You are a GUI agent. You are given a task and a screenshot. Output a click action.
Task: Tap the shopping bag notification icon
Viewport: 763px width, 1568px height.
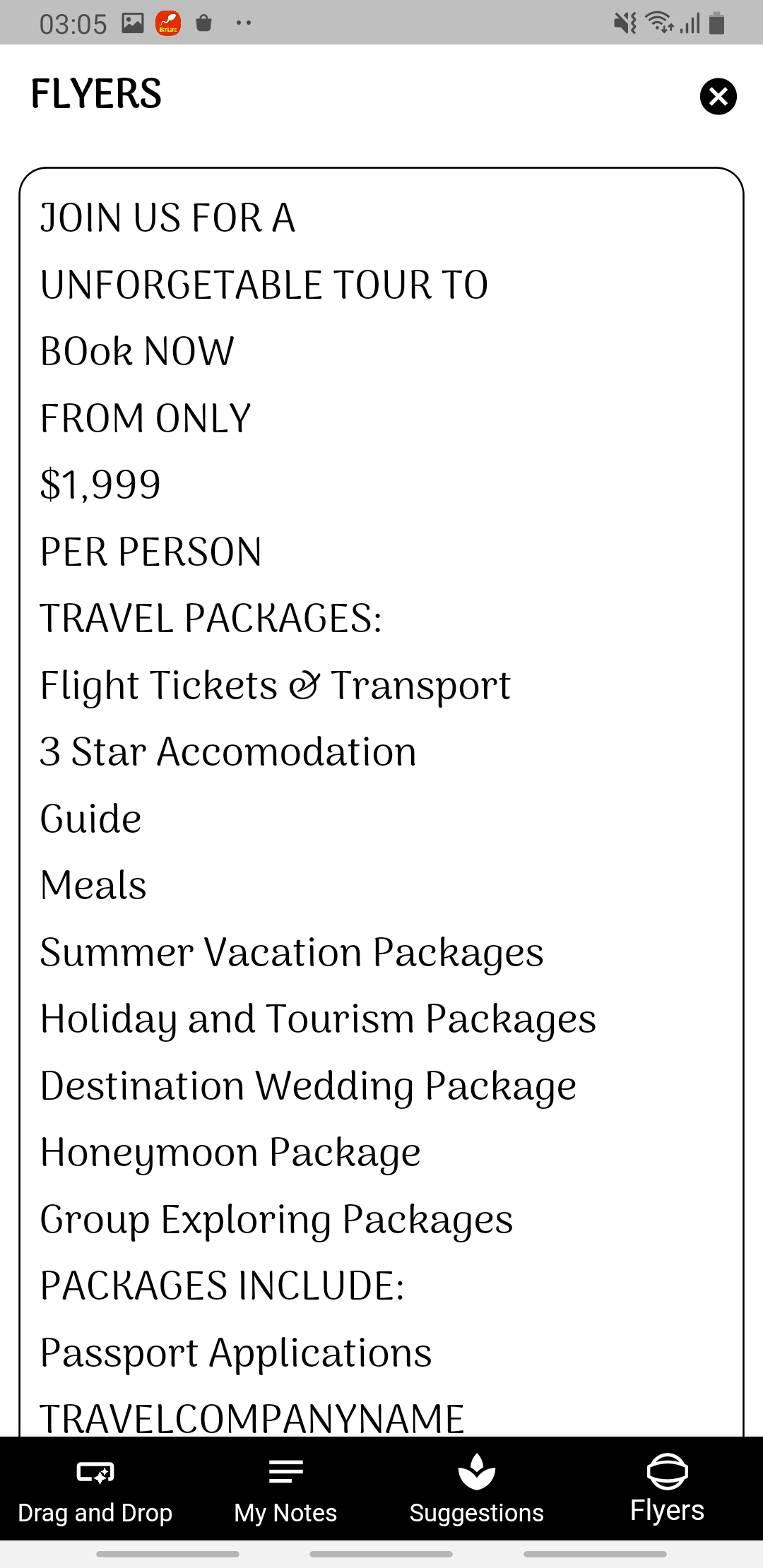203,23
